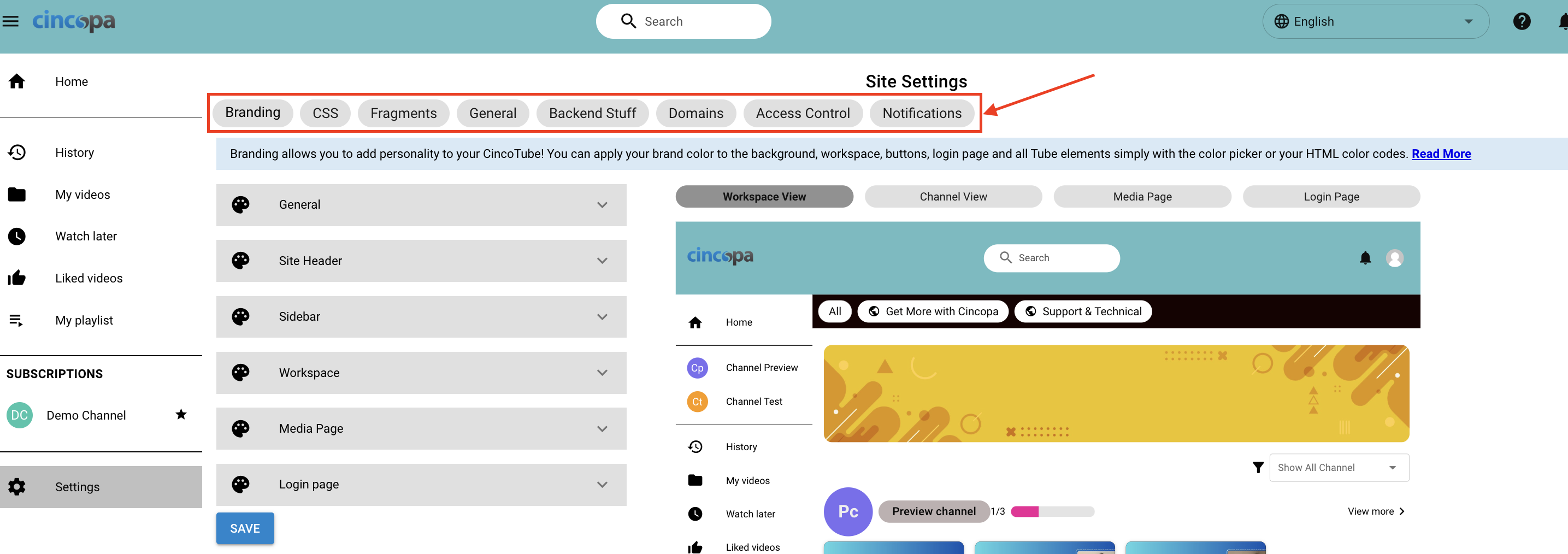Open the hamburger menu icon
The image size is (1568, 554).
click(x=10, y=21)
